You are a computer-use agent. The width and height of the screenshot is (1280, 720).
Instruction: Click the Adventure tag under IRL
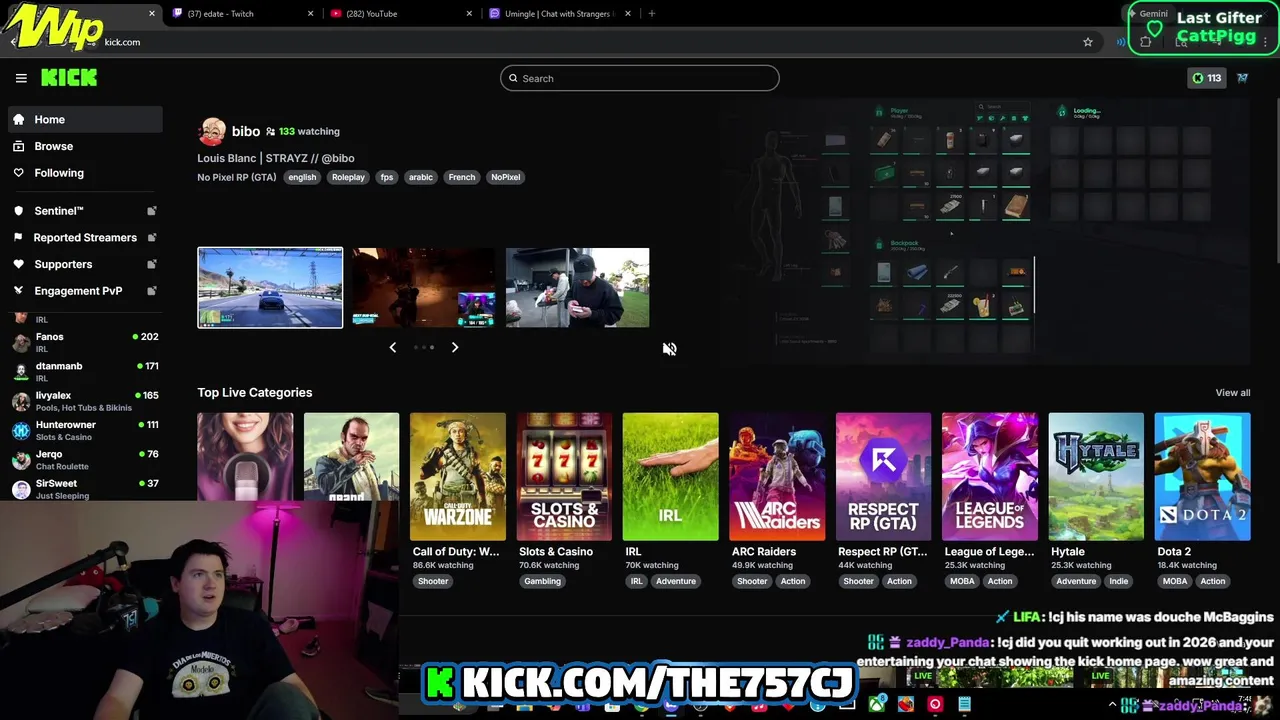pyautogui.click(x=676, y=581)
